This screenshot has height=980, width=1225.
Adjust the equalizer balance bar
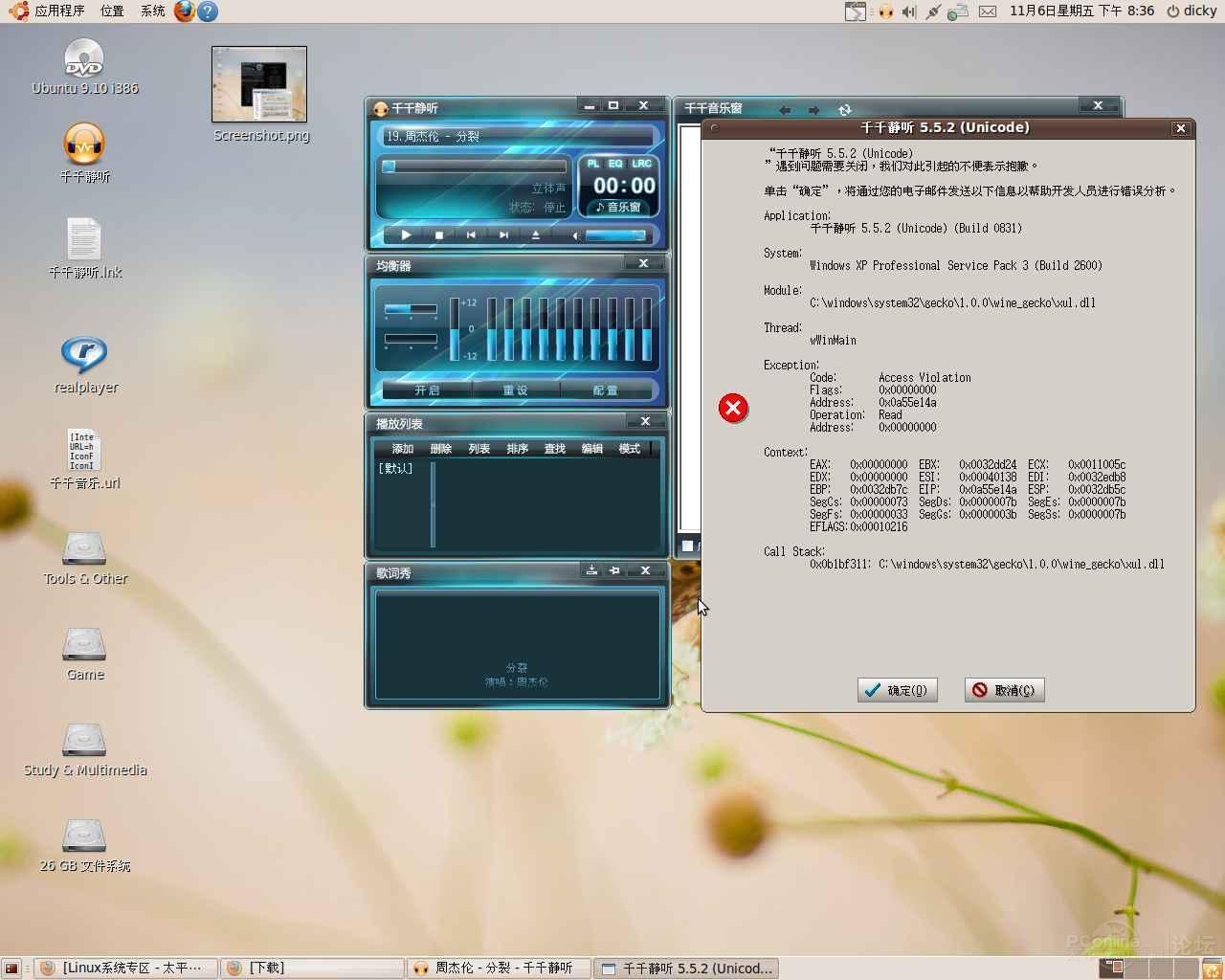coord(411,309)
